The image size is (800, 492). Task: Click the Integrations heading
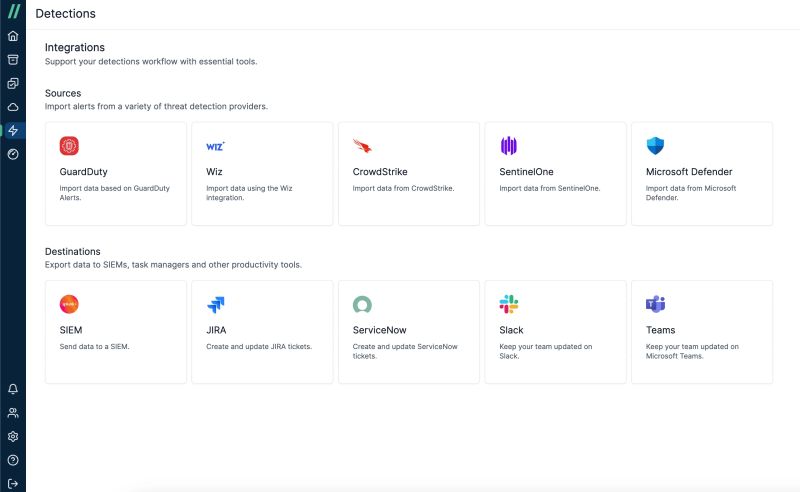[x=74, y=47]
